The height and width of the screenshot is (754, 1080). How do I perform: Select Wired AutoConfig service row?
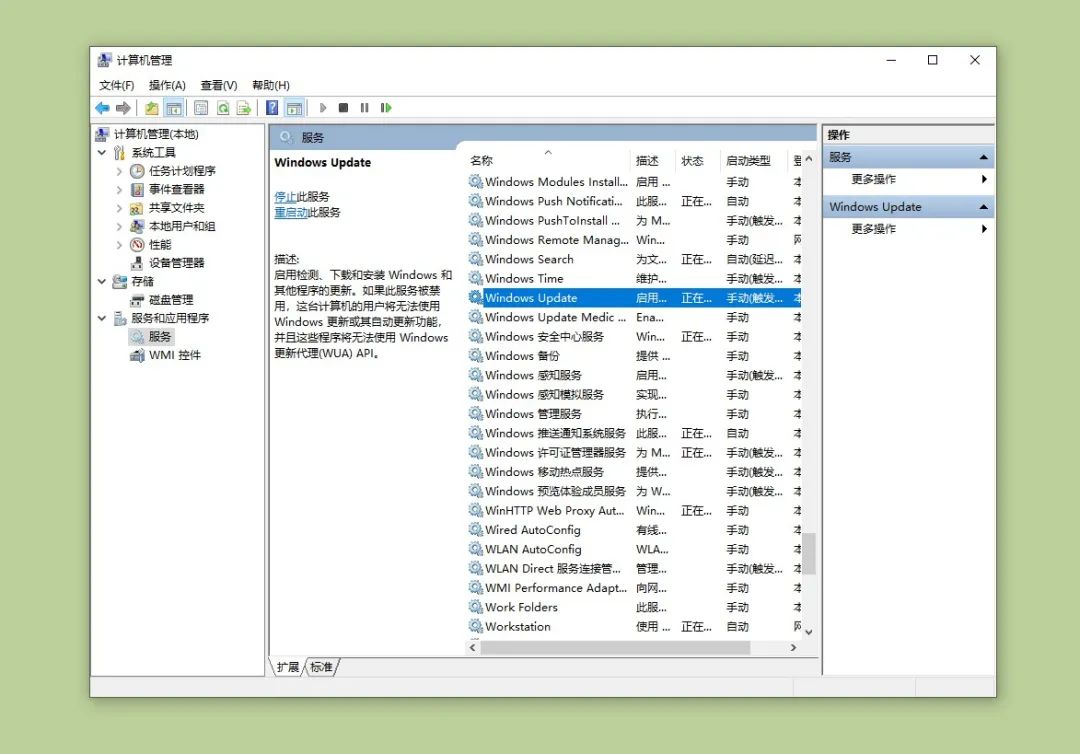coord(634,530)
